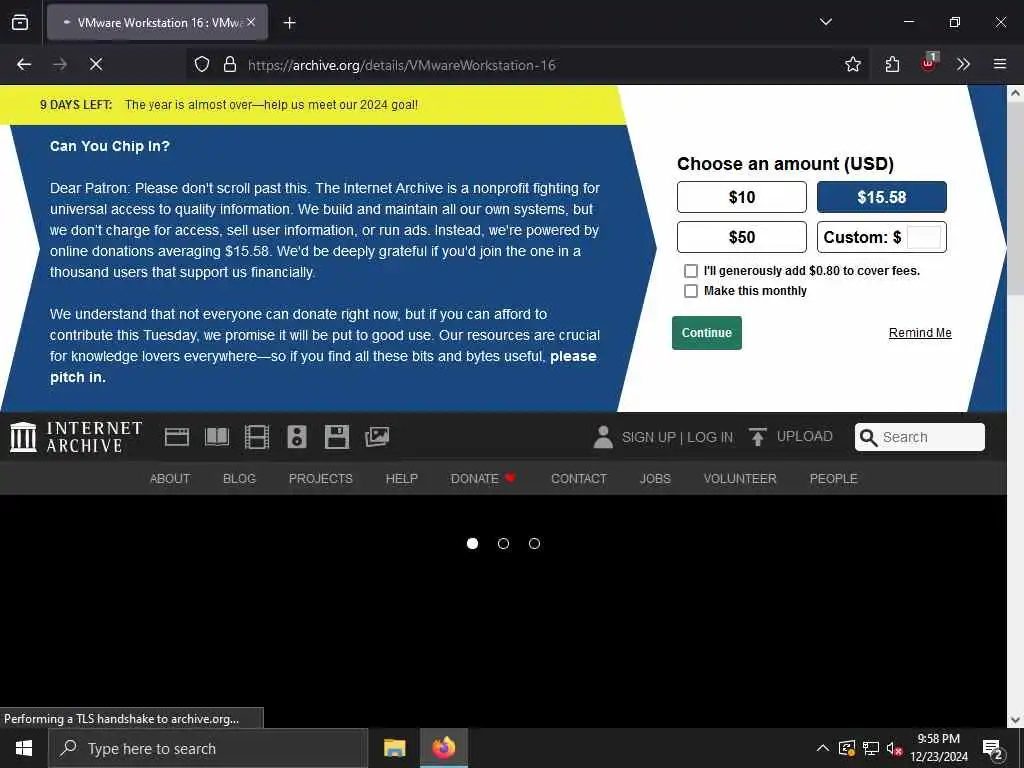Click the Internet Archive Search box
The width and height of the screenshot is (1024, 768).
pos(920,437)
